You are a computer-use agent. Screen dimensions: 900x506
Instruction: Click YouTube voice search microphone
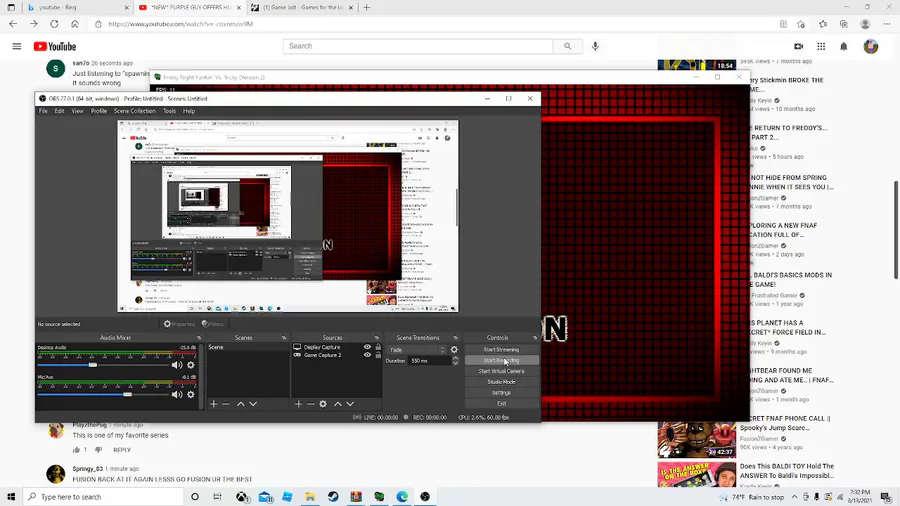(x=595, y=46)
